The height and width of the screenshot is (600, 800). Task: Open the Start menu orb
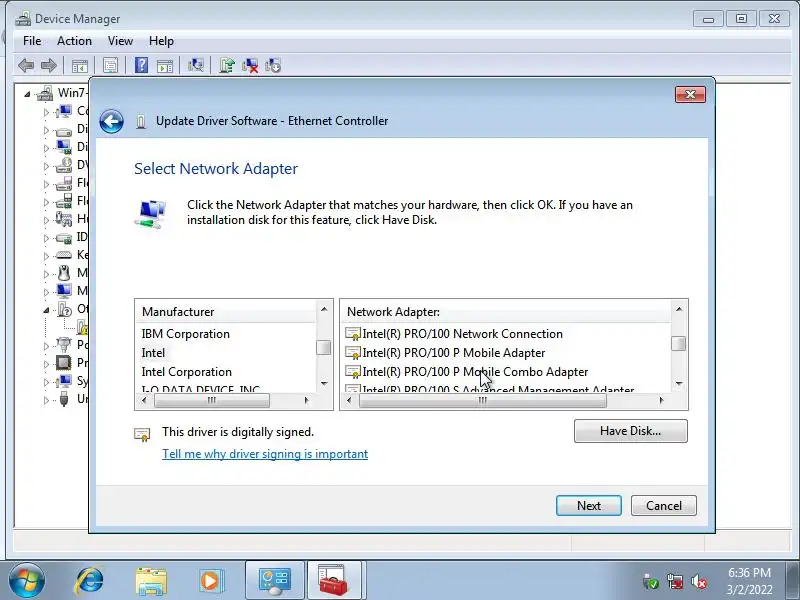tap(27, 581)
